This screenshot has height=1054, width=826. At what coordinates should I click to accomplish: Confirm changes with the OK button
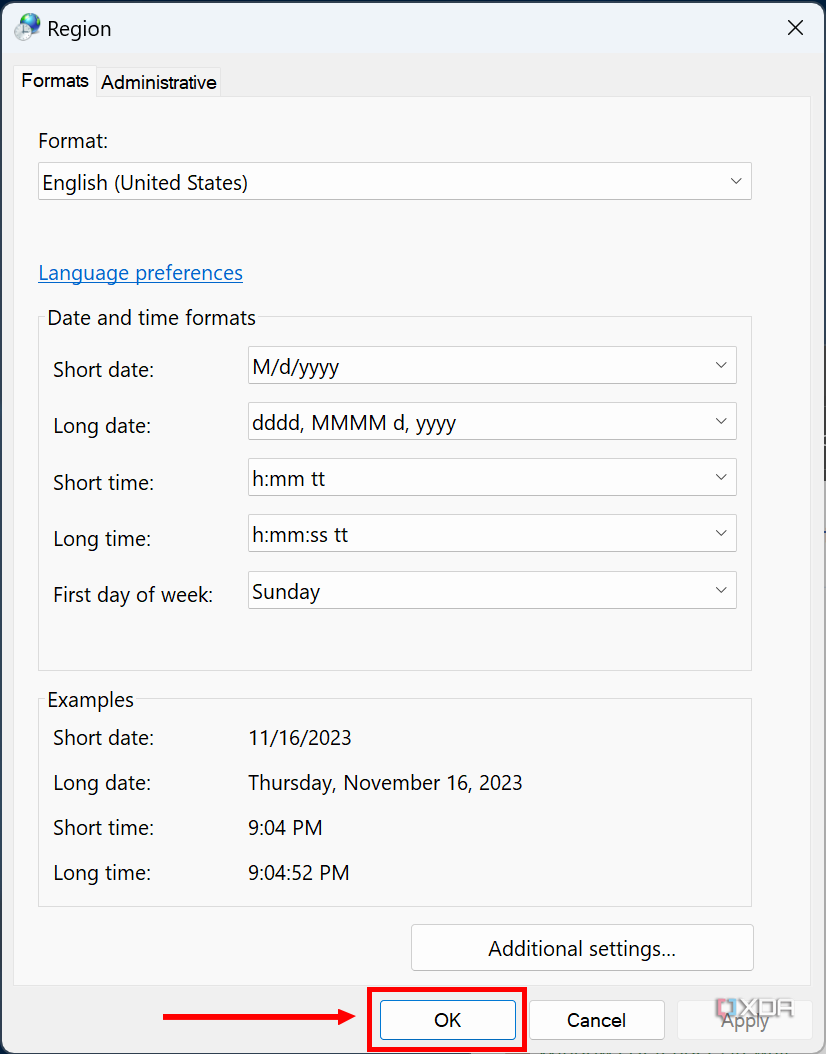(447, 1020)
